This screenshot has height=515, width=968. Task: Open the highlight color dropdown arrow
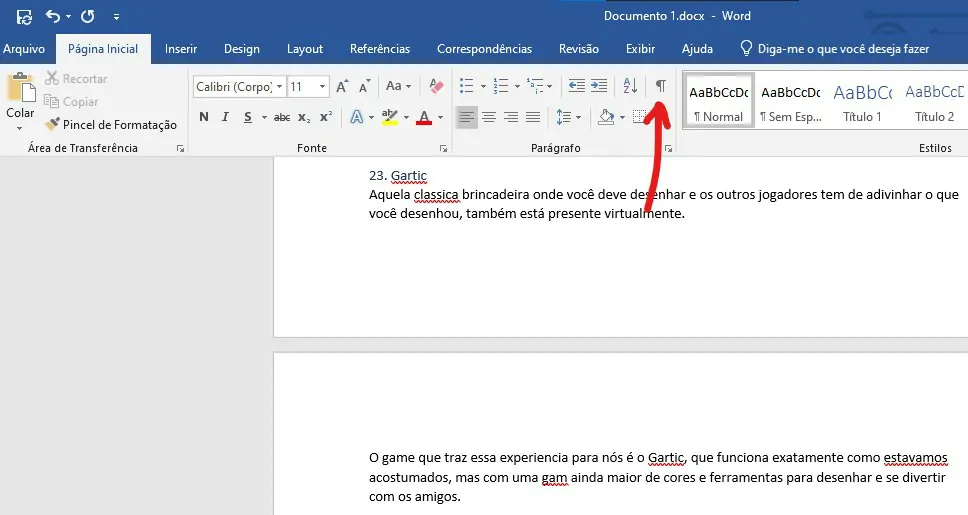406,117
